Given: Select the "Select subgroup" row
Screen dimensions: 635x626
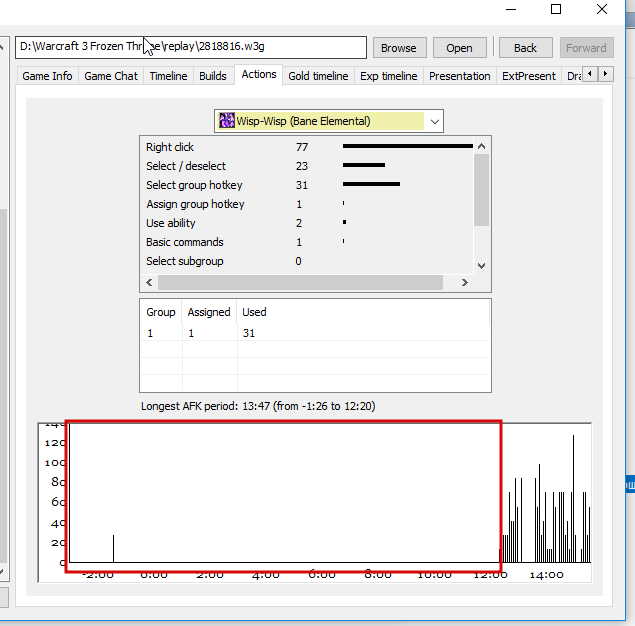Looking at the screenshot, I should pos(307,261).
